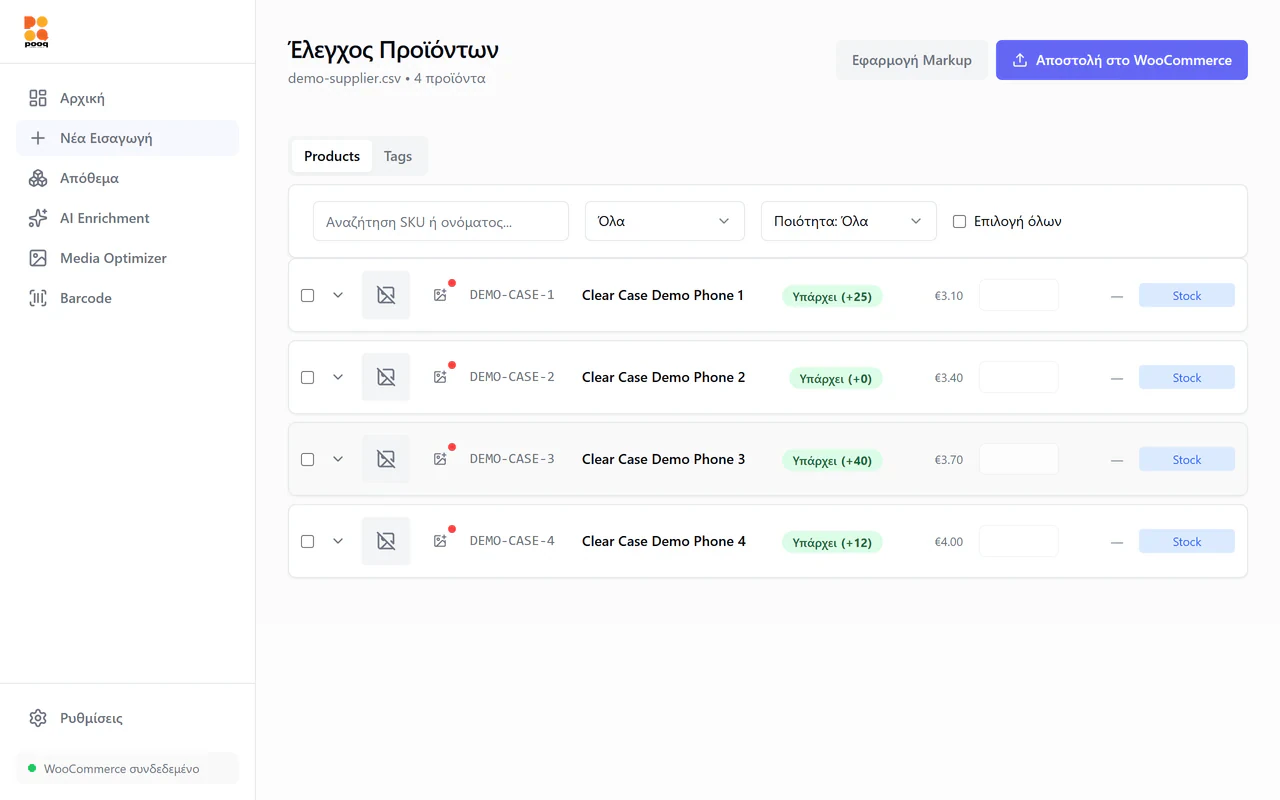
Task: Click the add-image icon for DEMO-CASE-3
Action: pos(440,459)
